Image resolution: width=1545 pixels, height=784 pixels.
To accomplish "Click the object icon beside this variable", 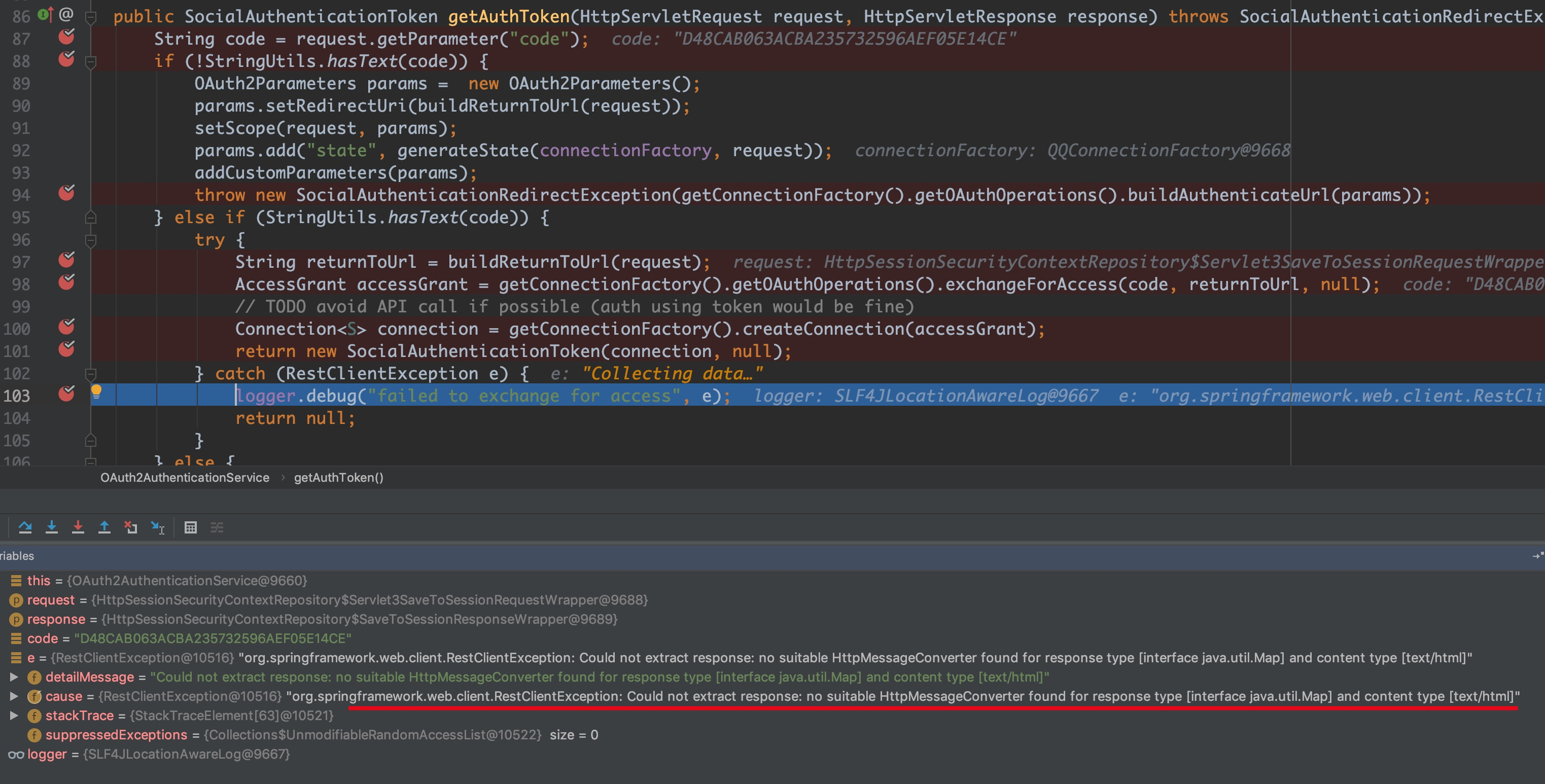I will pos(16,581).
